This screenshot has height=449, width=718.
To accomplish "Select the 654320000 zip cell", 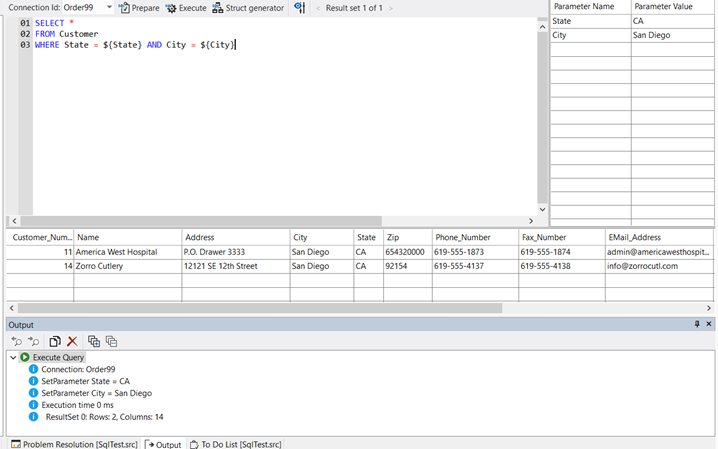I will tap(408, 252).
